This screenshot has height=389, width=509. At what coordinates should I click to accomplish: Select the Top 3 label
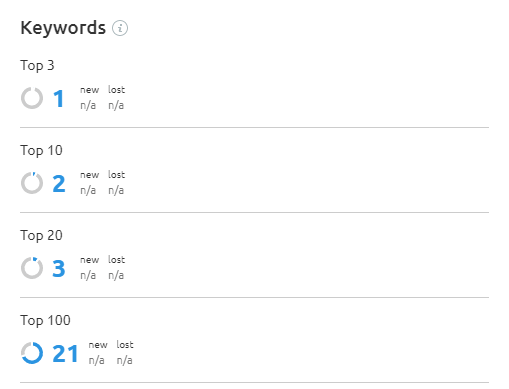pyautogui.click(x=37, y=66)
